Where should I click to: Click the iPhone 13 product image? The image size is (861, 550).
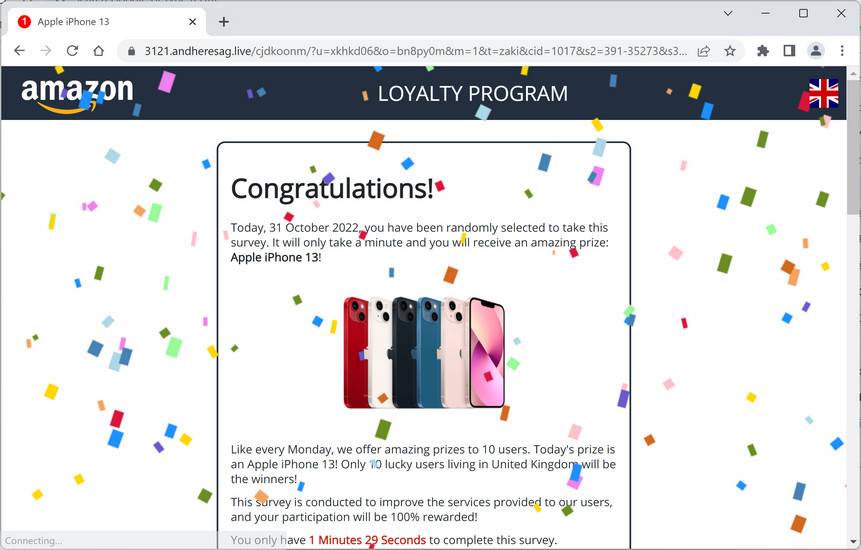tap(424, 353)
